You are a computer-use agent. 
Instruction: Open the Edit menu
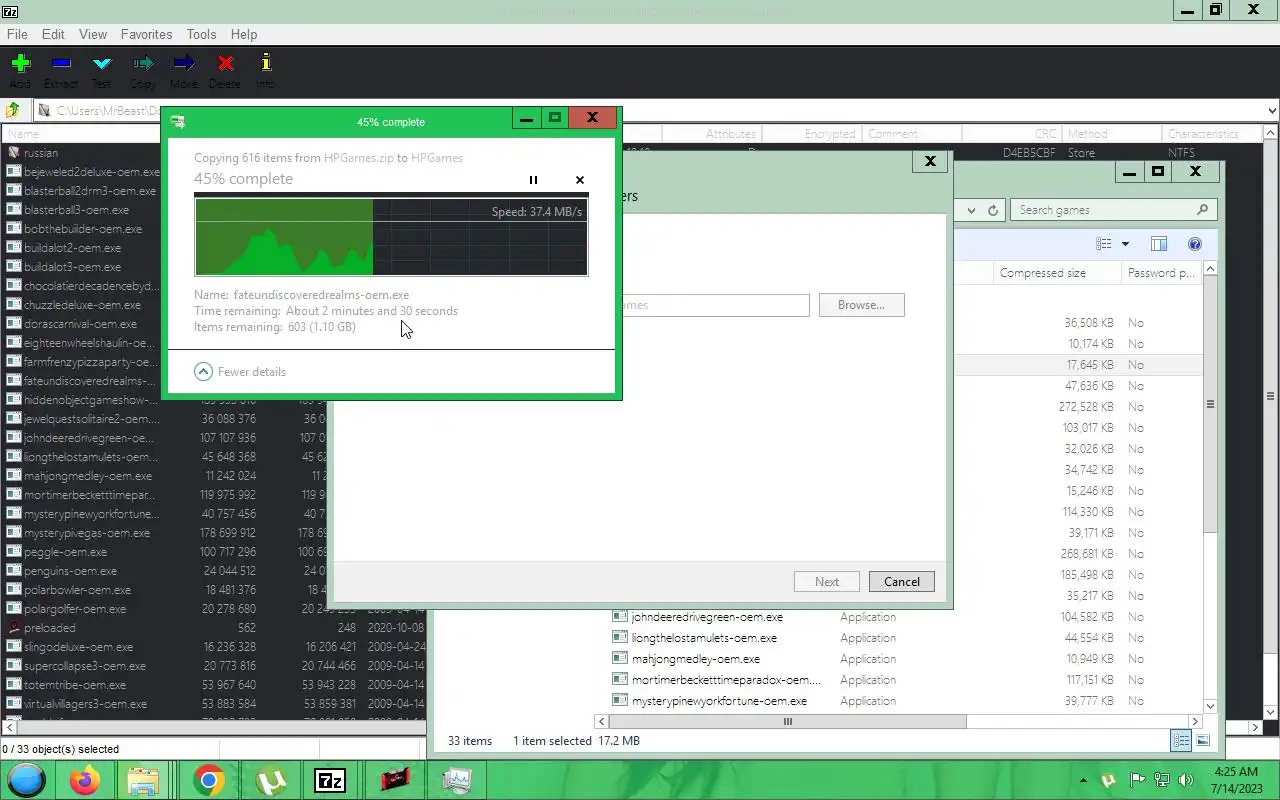53,34
